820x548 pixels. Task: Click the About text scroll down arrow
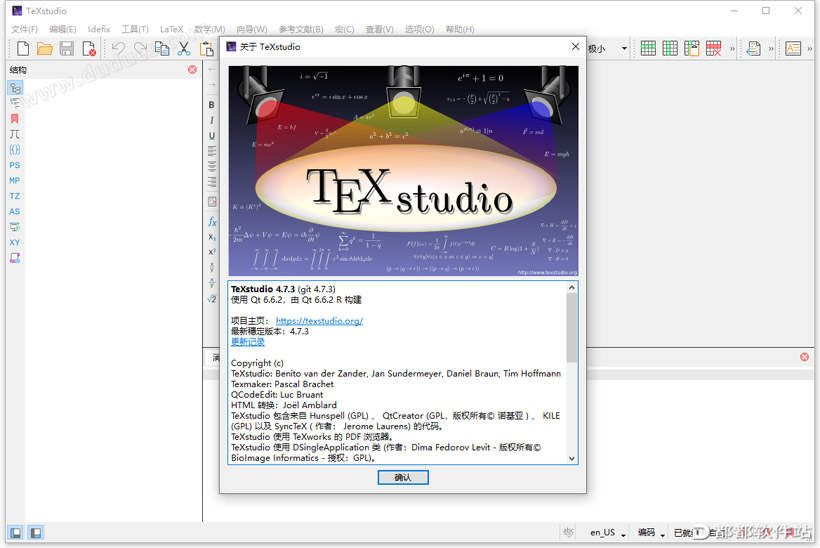click(572, 459)
